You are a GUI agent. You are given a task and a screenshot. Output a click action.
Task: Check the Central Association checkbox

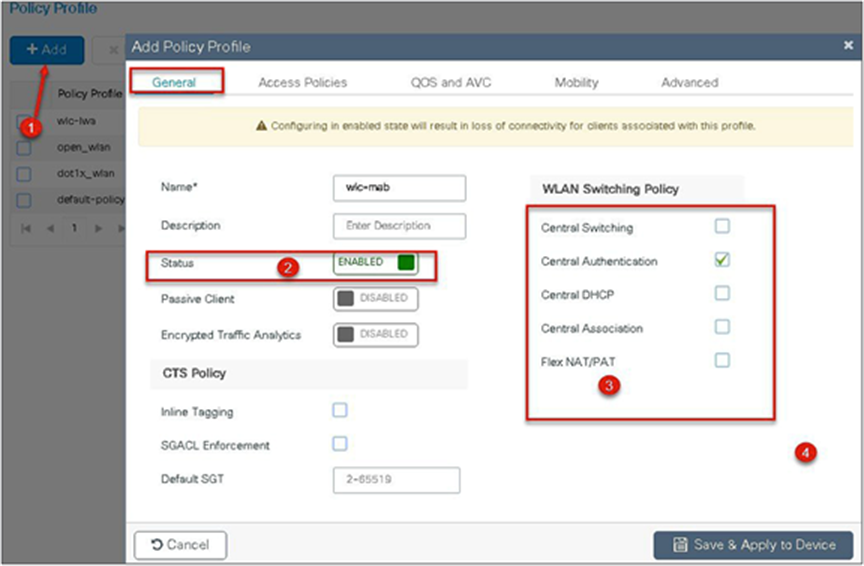pyautogui.click(x=722, y=327)
